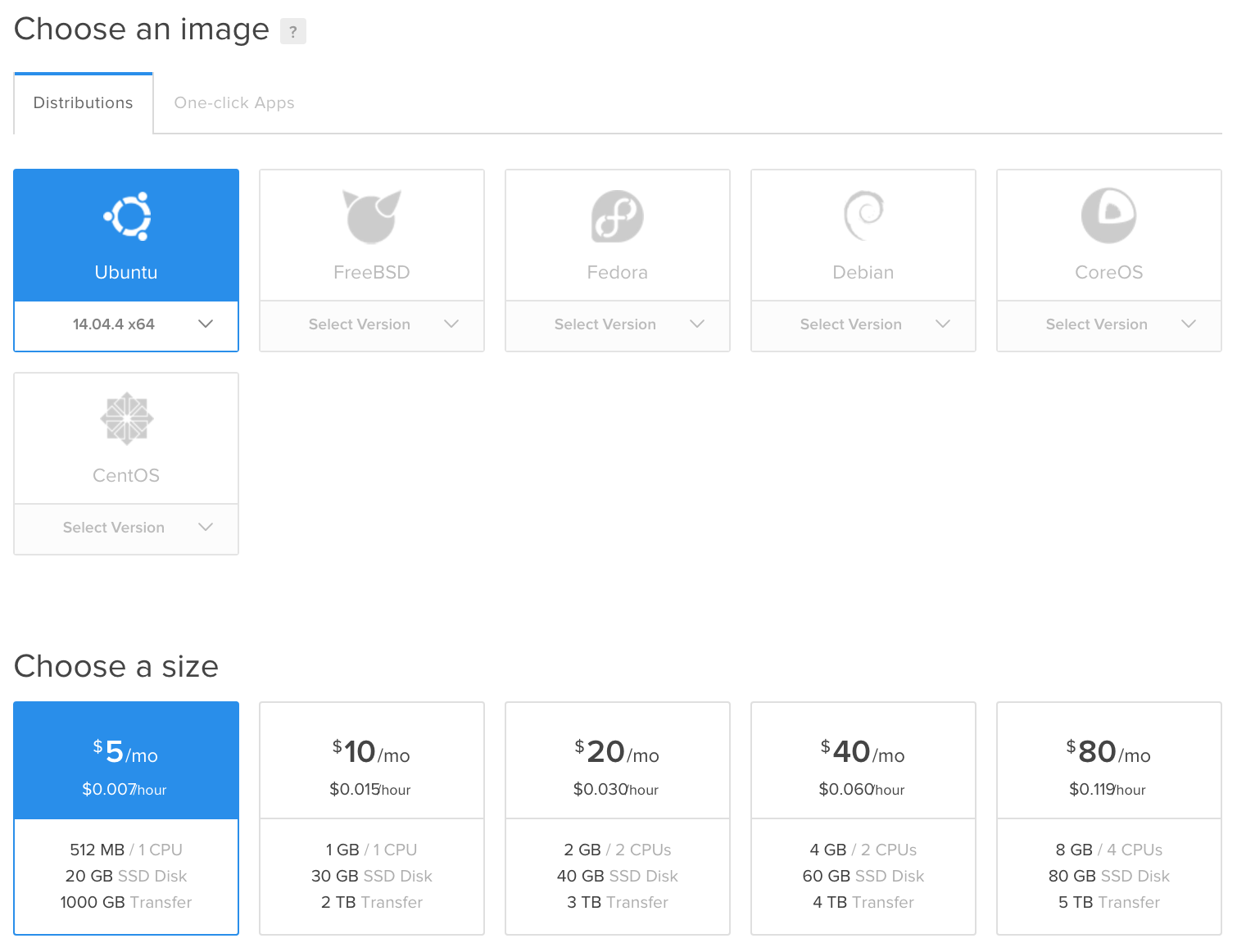Expand CentOS Select Version dropdown
1237x952 pixels.
coord(126,528)
